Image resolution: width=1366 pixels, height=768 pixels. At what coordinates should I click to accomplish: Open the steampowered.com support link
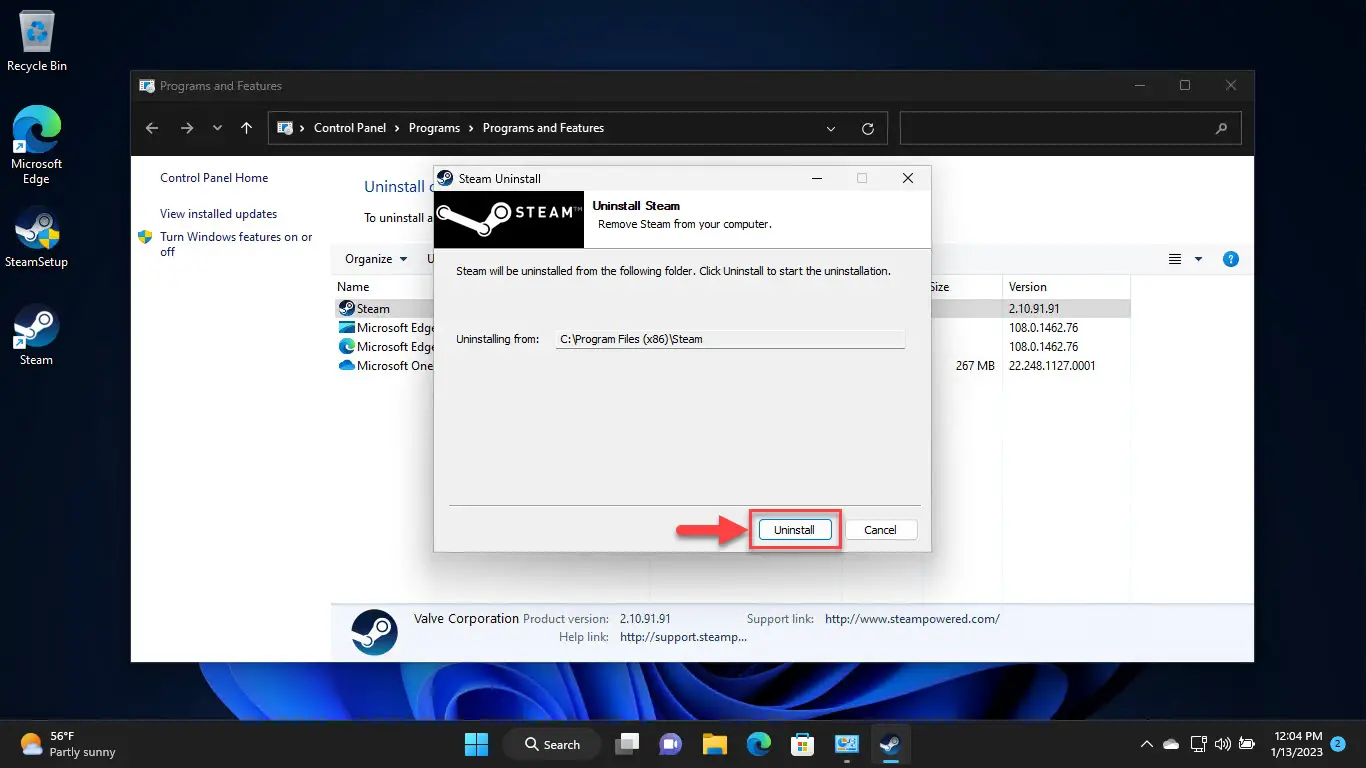tap(912, 619)
